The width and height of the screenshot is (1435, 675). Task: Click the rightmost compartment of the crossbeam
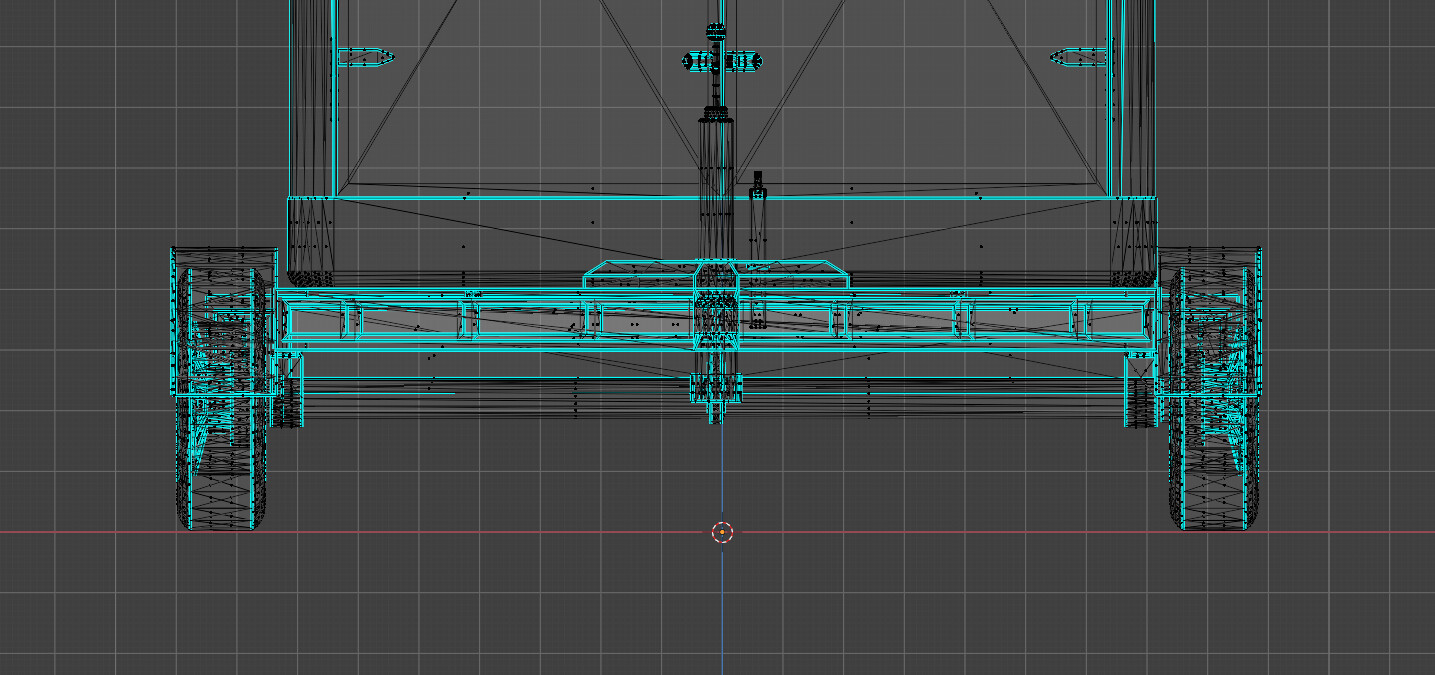coord(1115,320)
